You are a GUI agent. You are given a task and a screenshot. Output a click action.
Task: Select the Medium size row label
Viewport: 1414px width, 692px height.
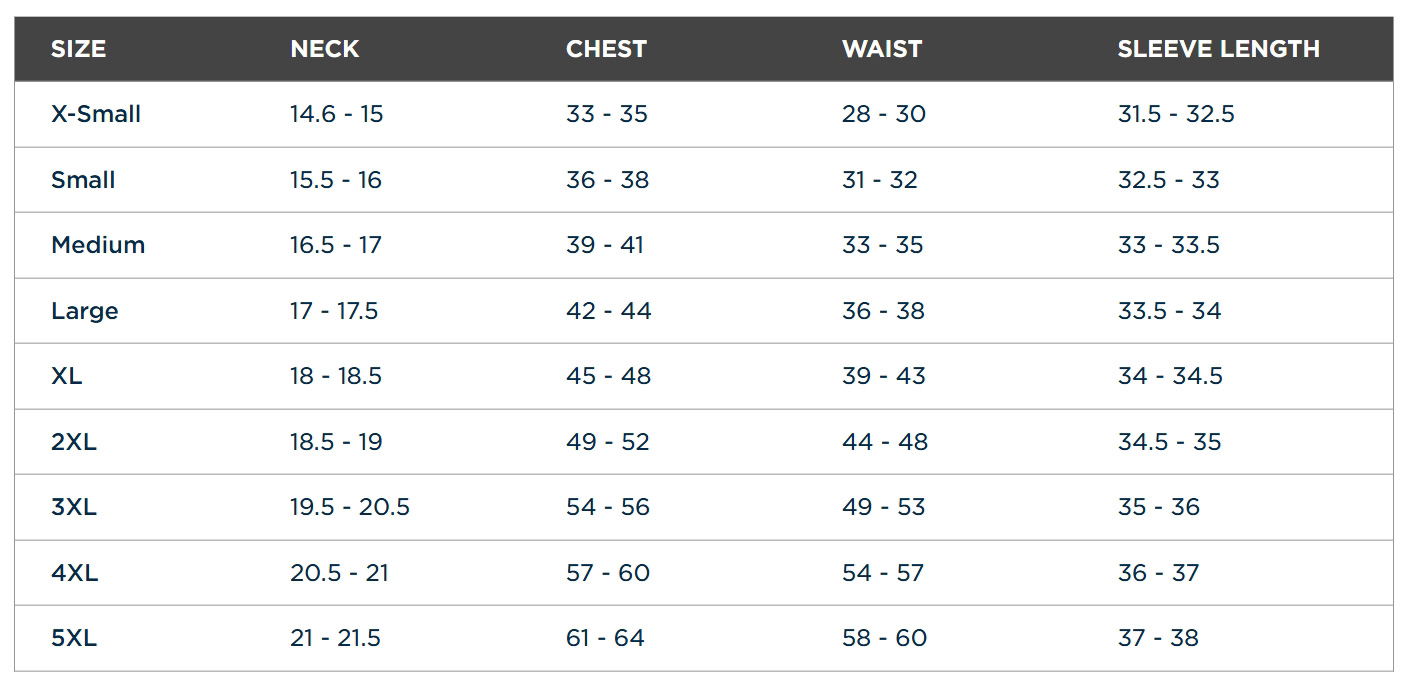[x=98, y=245]
